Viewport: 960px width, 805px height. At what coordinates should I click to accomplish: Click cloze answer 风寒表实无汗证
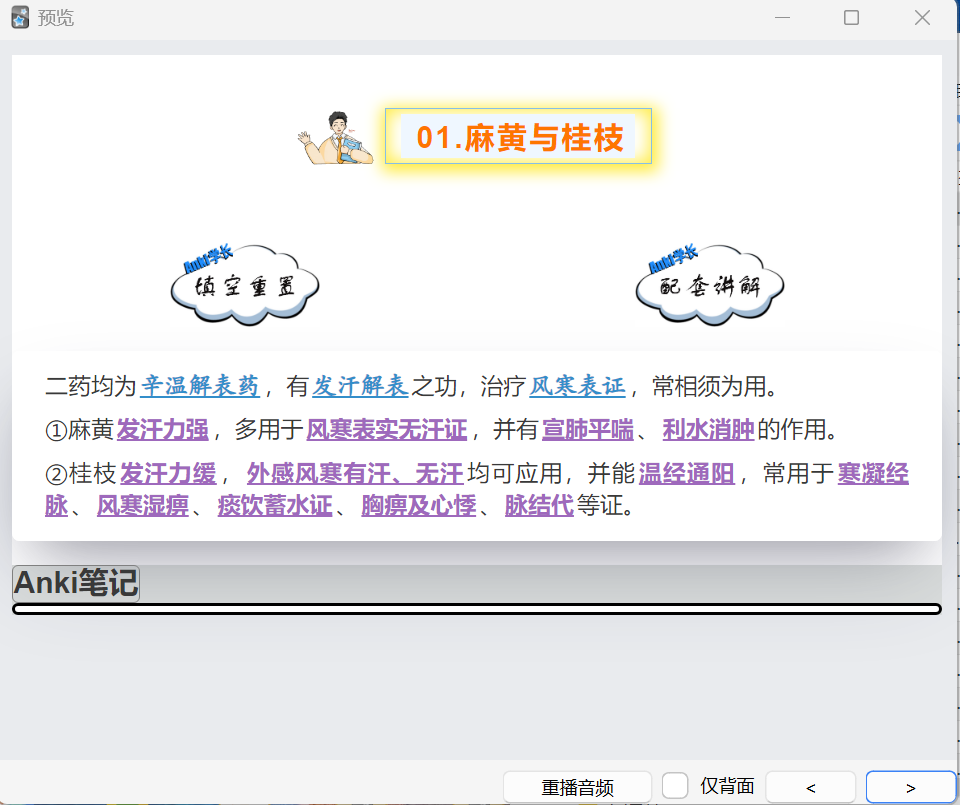387,430
